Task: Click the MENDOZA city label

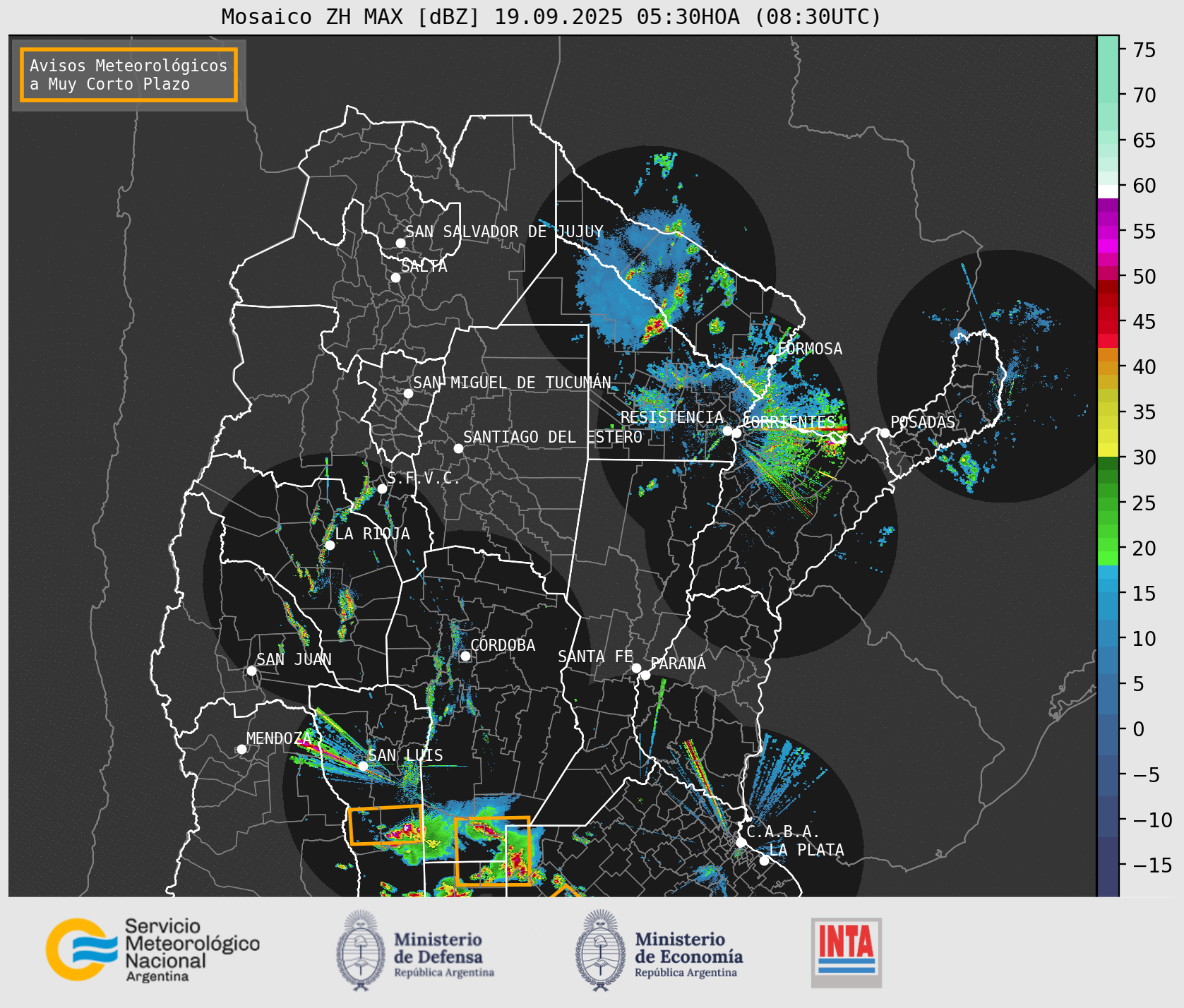Action: click(279, 738)
